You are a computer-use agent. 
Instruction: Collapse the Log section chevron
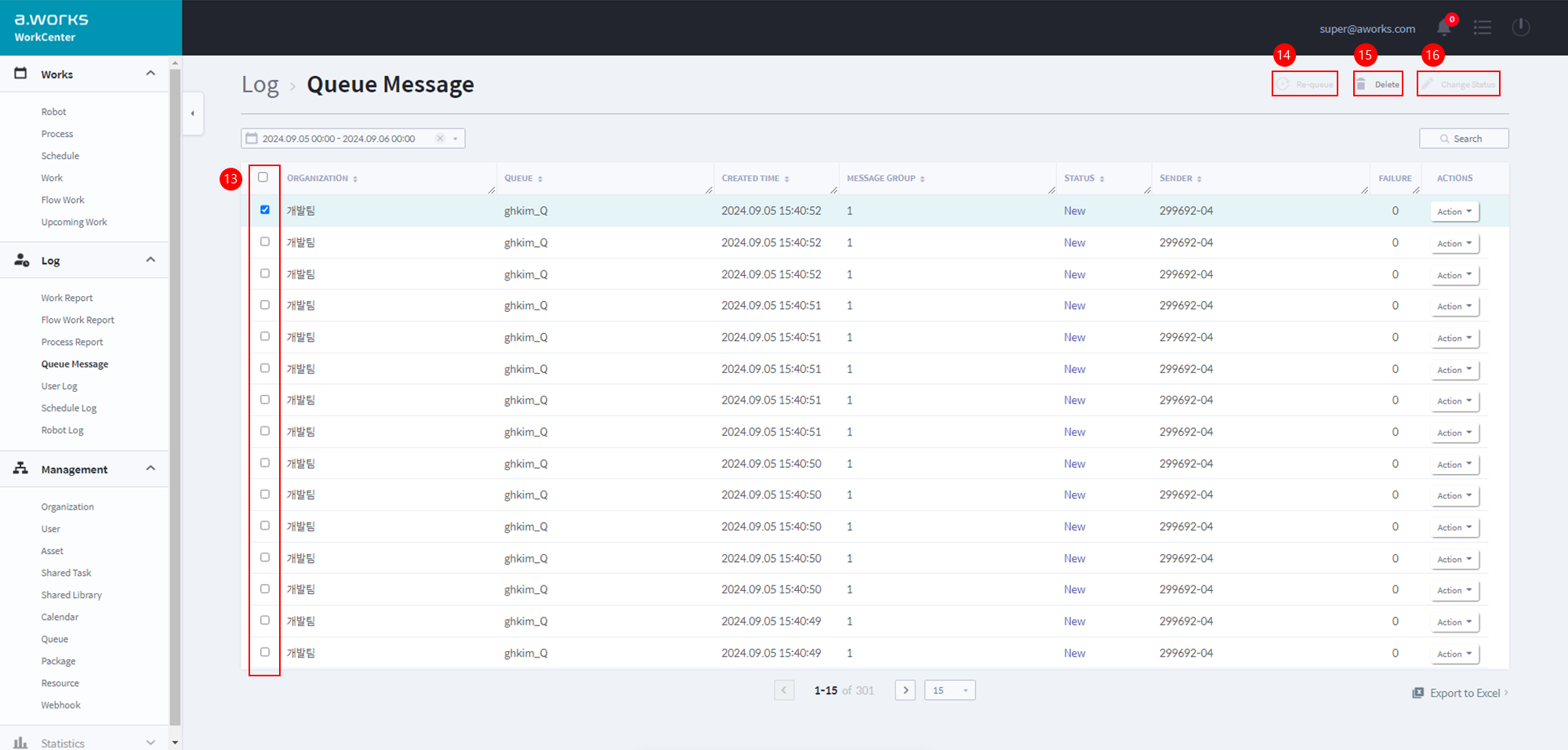click(151, 259)
